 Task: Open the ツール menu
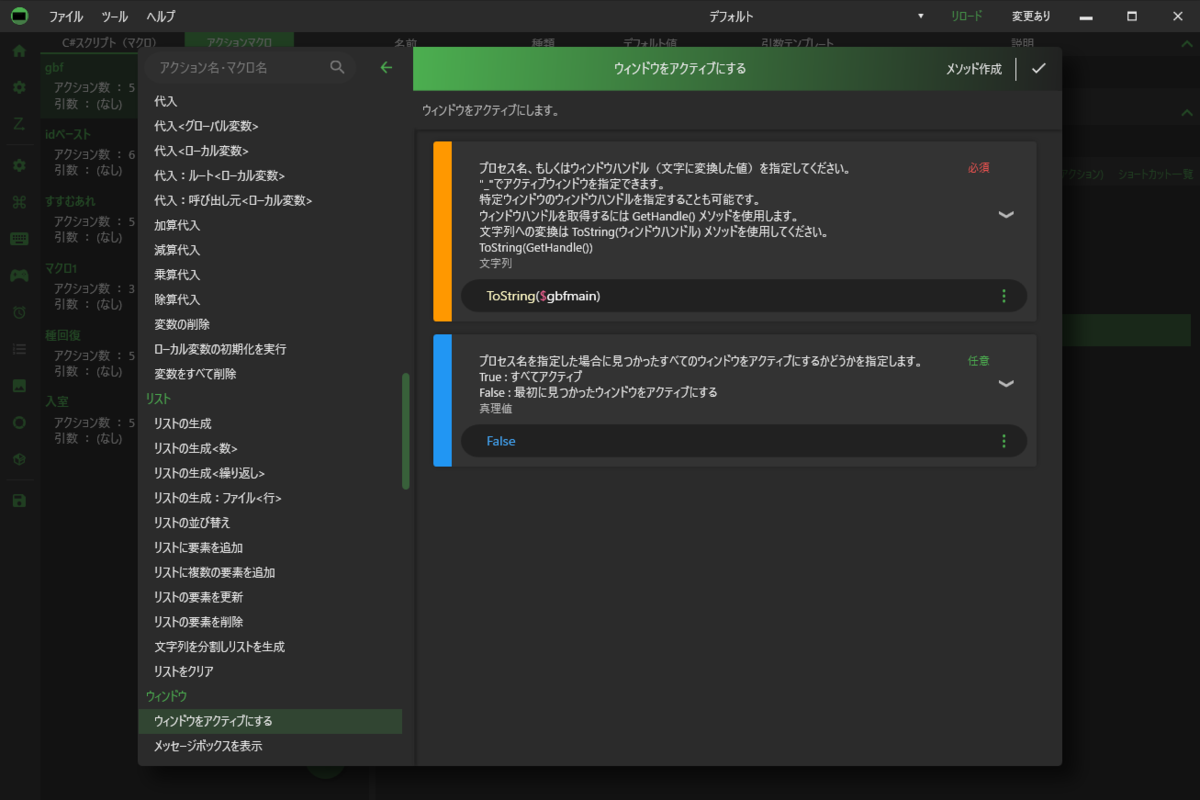(x=115, y=17)
